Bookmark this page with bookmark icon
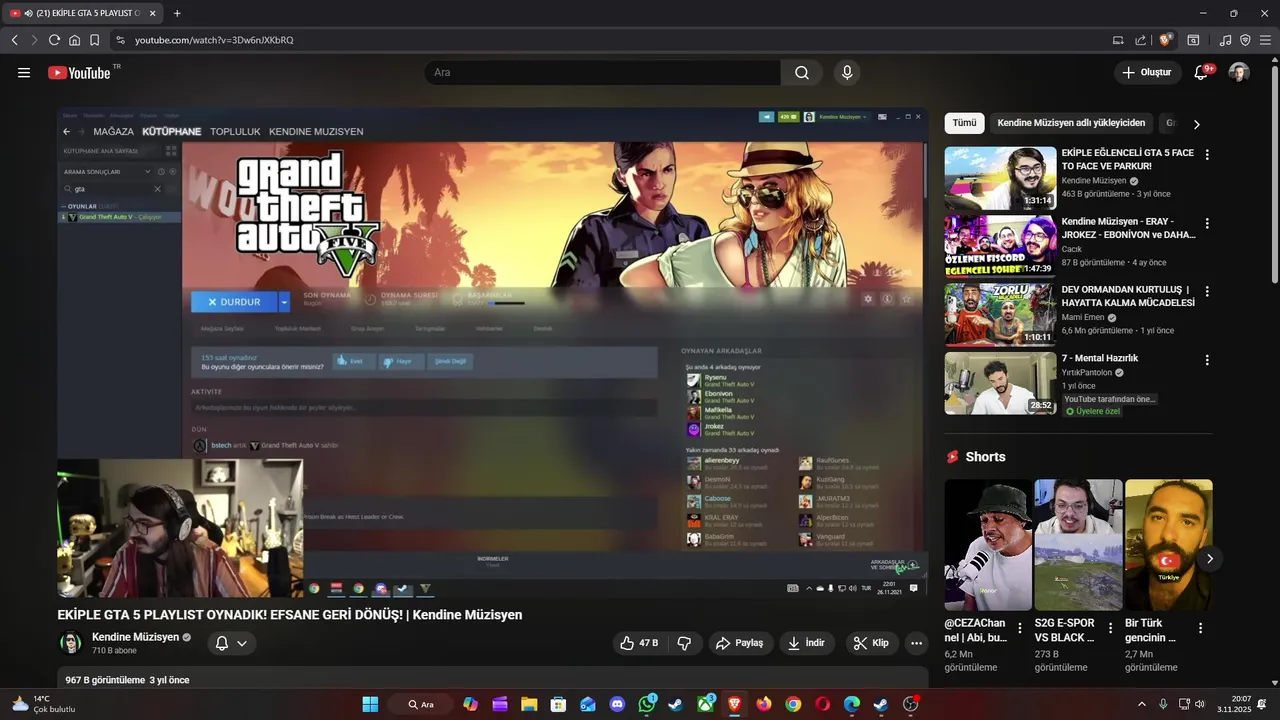The image size is (1280, 720). pyautogui.click(x=94, y=40)
